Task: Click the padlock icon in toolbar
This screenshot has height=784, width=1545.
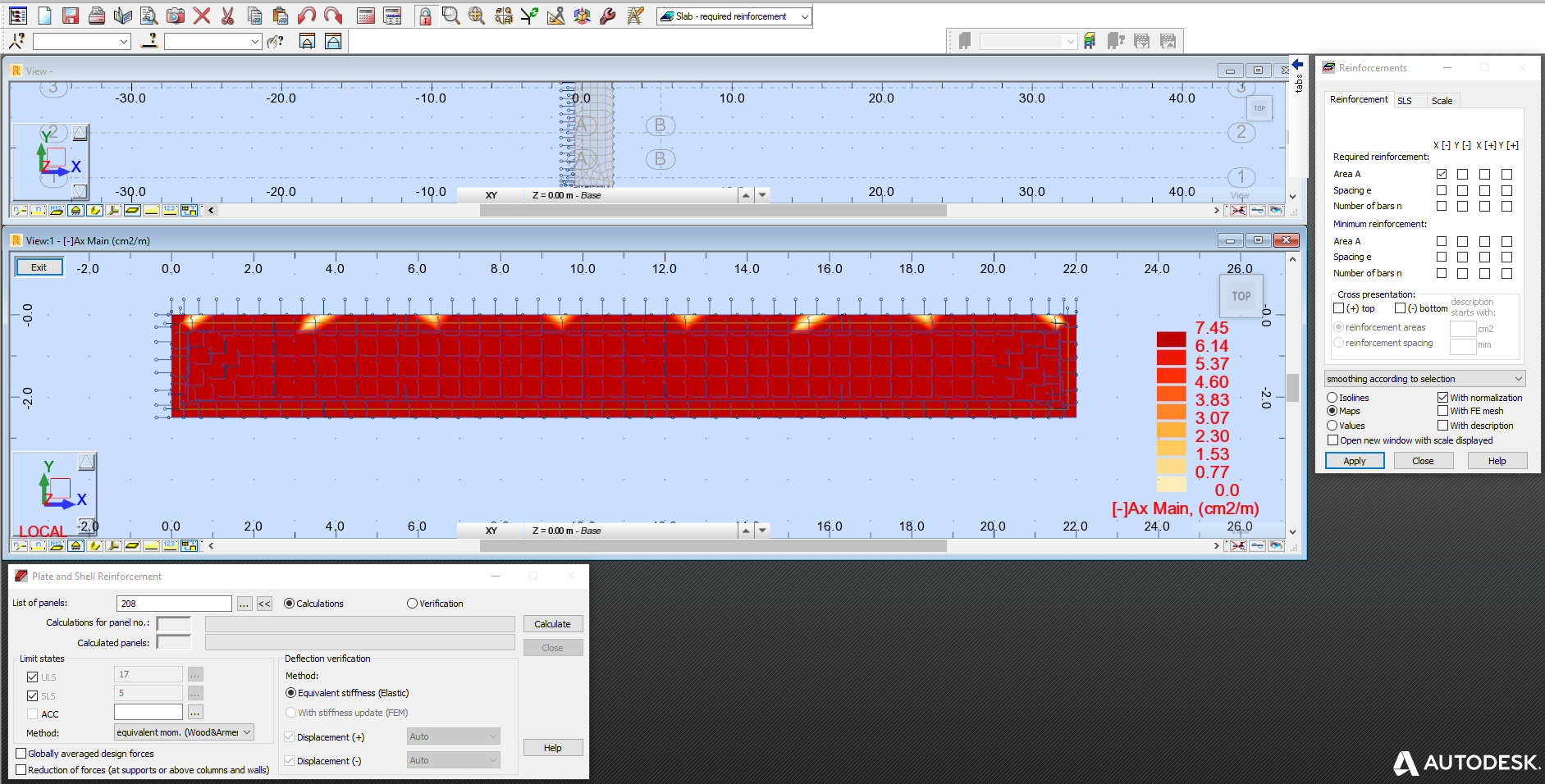Action: click(425, 16)
